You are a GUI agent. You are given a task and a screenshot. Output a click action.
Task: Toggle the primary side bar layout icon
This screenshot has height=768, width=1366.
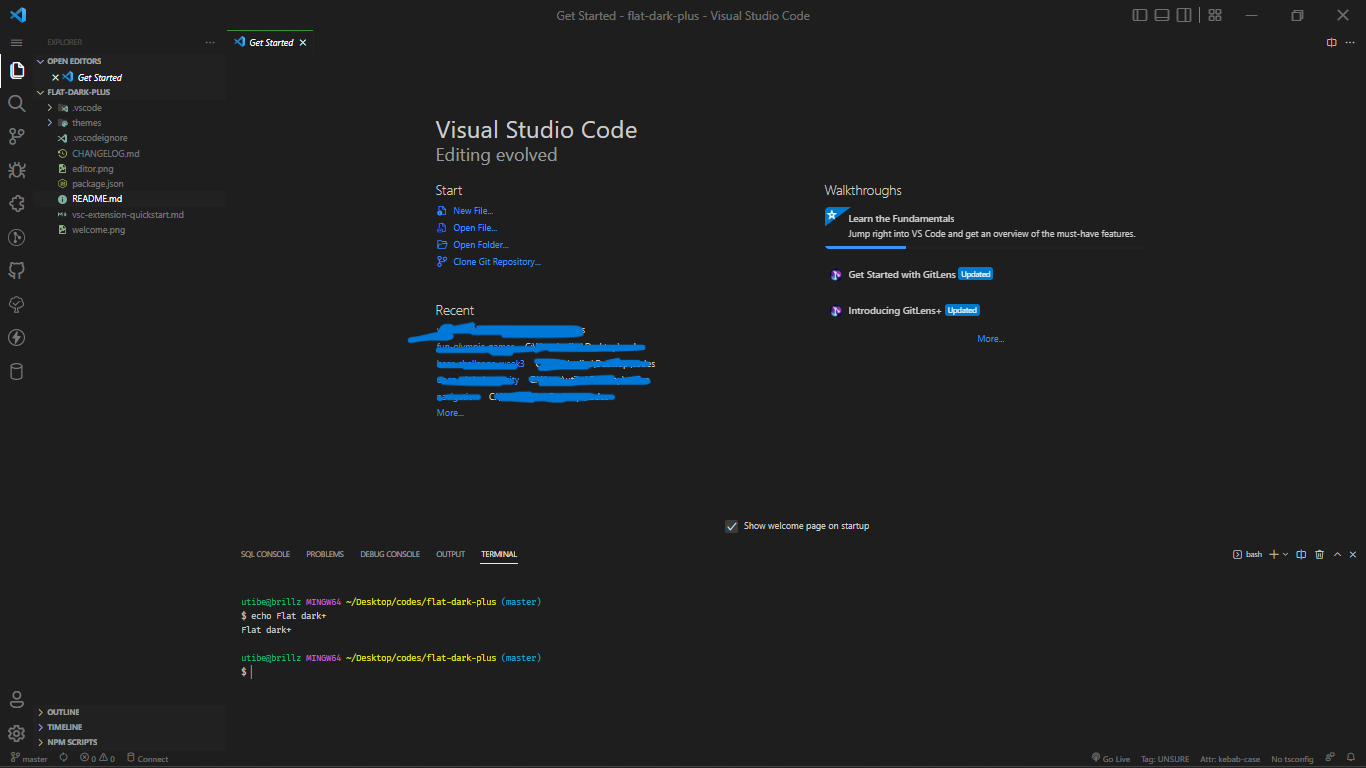(1140, 15)
